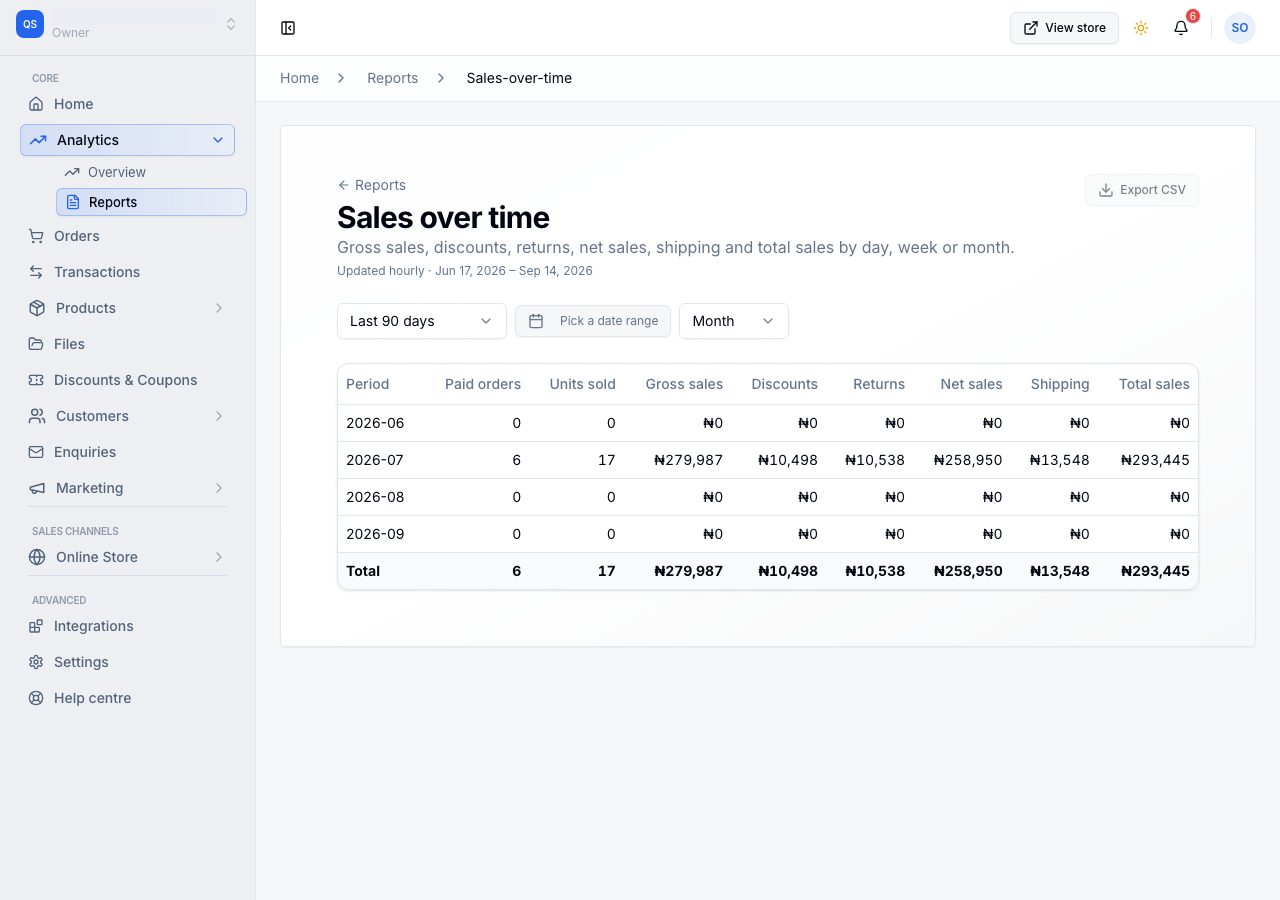
Task: Expand the Customers submenu chevron
Action: tap(219, 416)
